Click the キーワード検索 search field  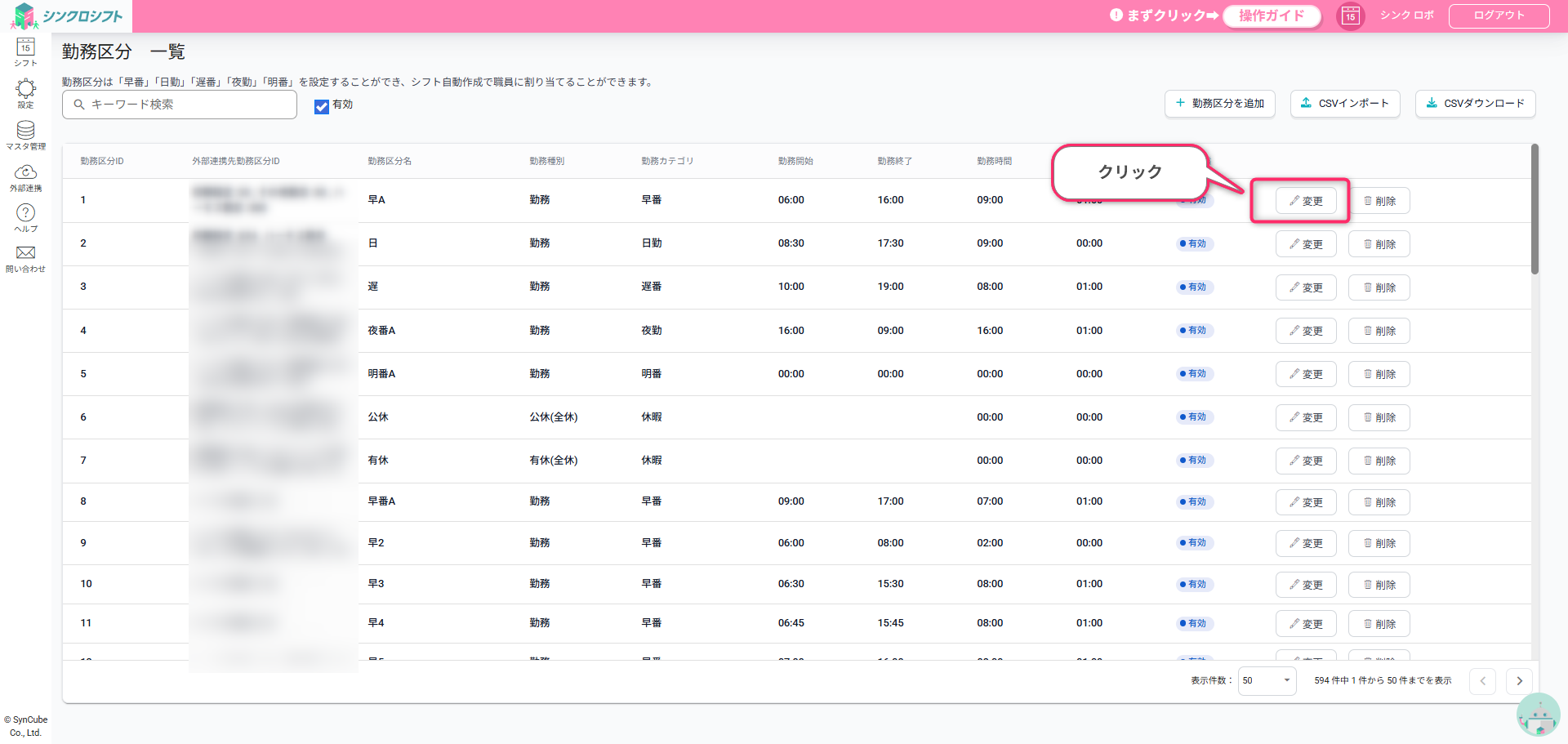180,105
